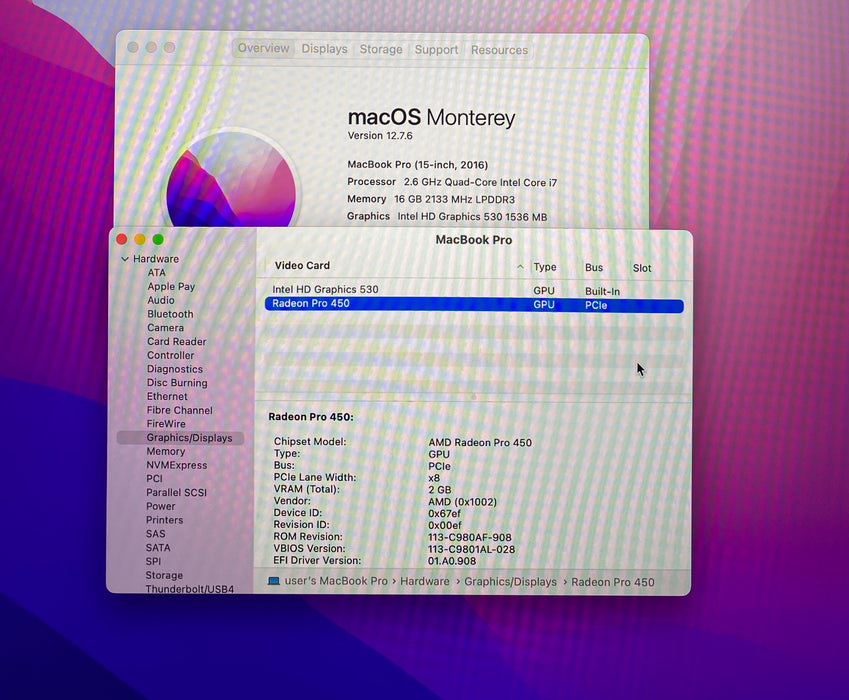Click the Memory 16 GB 2133 MHz LPDDR3 line
Screen dimensions: 849x700
tap(431, 199)
